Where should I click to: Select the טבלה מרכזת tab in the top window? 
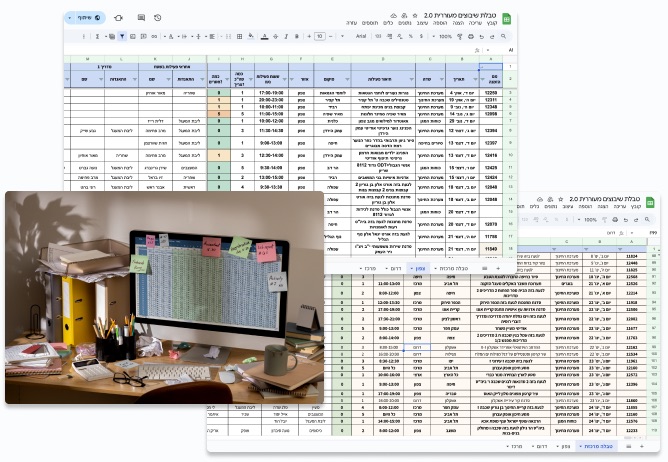pyautogui.click(x=452, y=269)
